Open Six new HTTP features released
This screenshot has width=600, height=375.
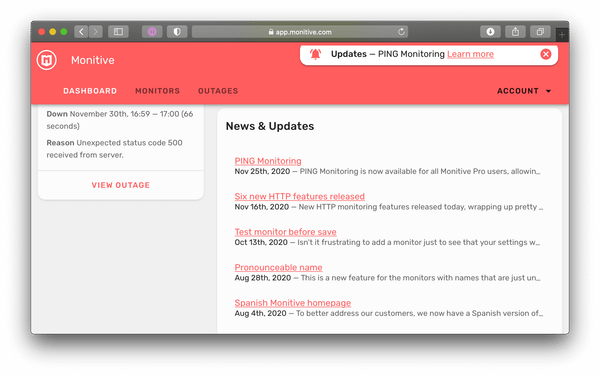click(x=300, y=196)
